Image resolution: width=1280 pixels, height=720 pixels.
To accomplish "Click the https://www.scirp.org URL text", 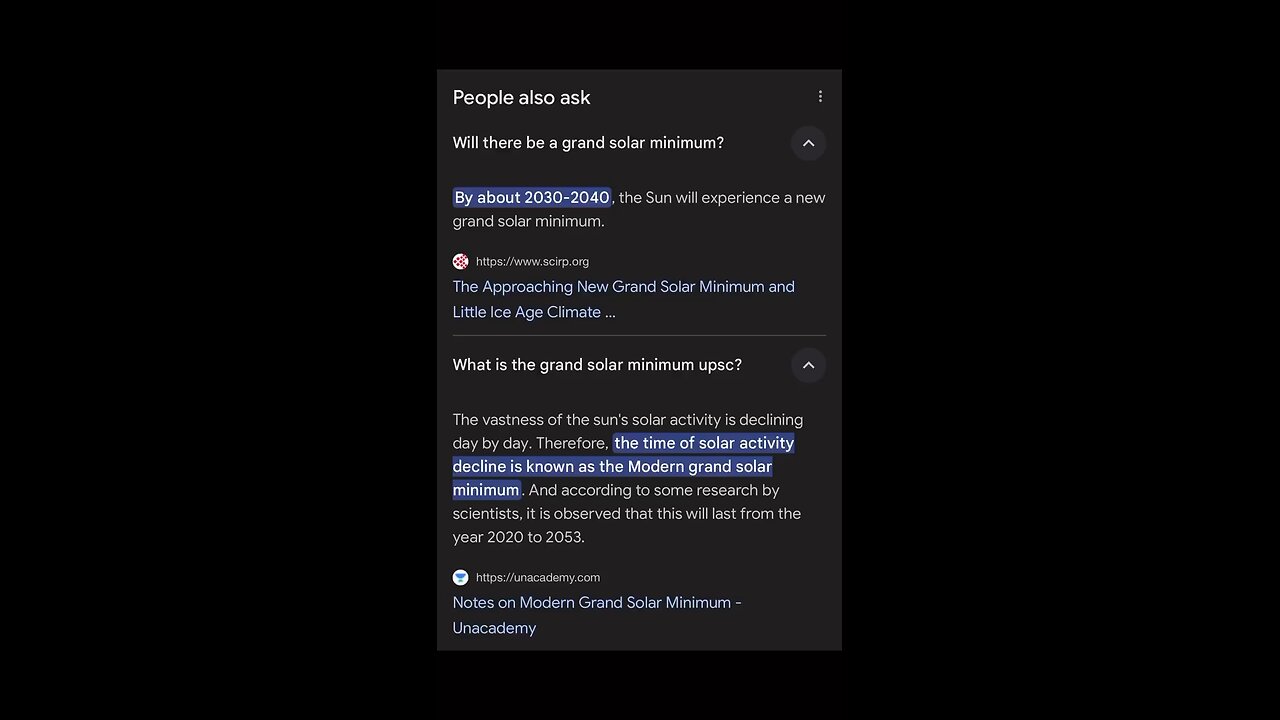I will (532, 261).
